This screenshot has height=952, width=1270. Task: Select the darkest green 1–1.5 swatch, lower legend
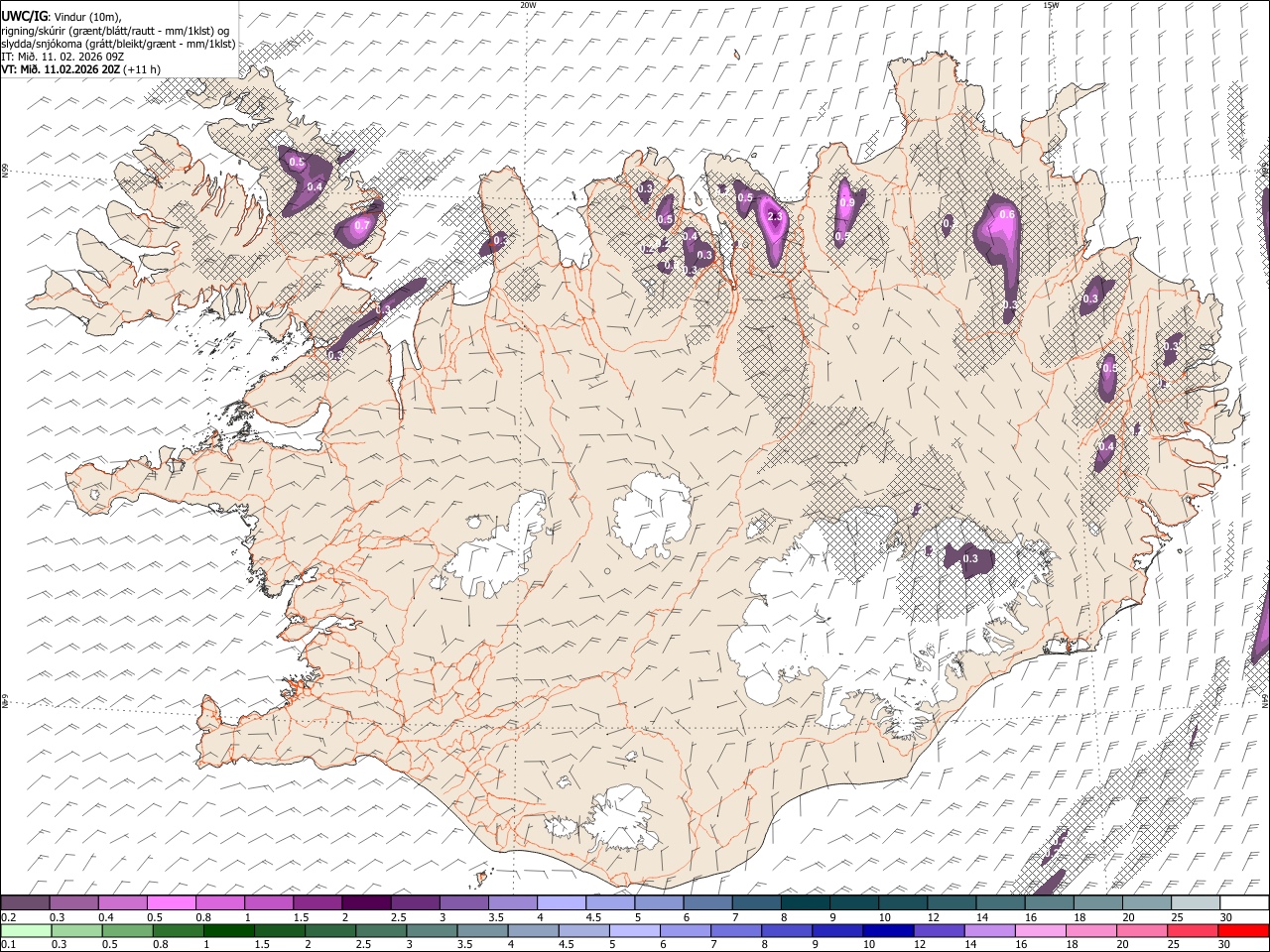229,930
